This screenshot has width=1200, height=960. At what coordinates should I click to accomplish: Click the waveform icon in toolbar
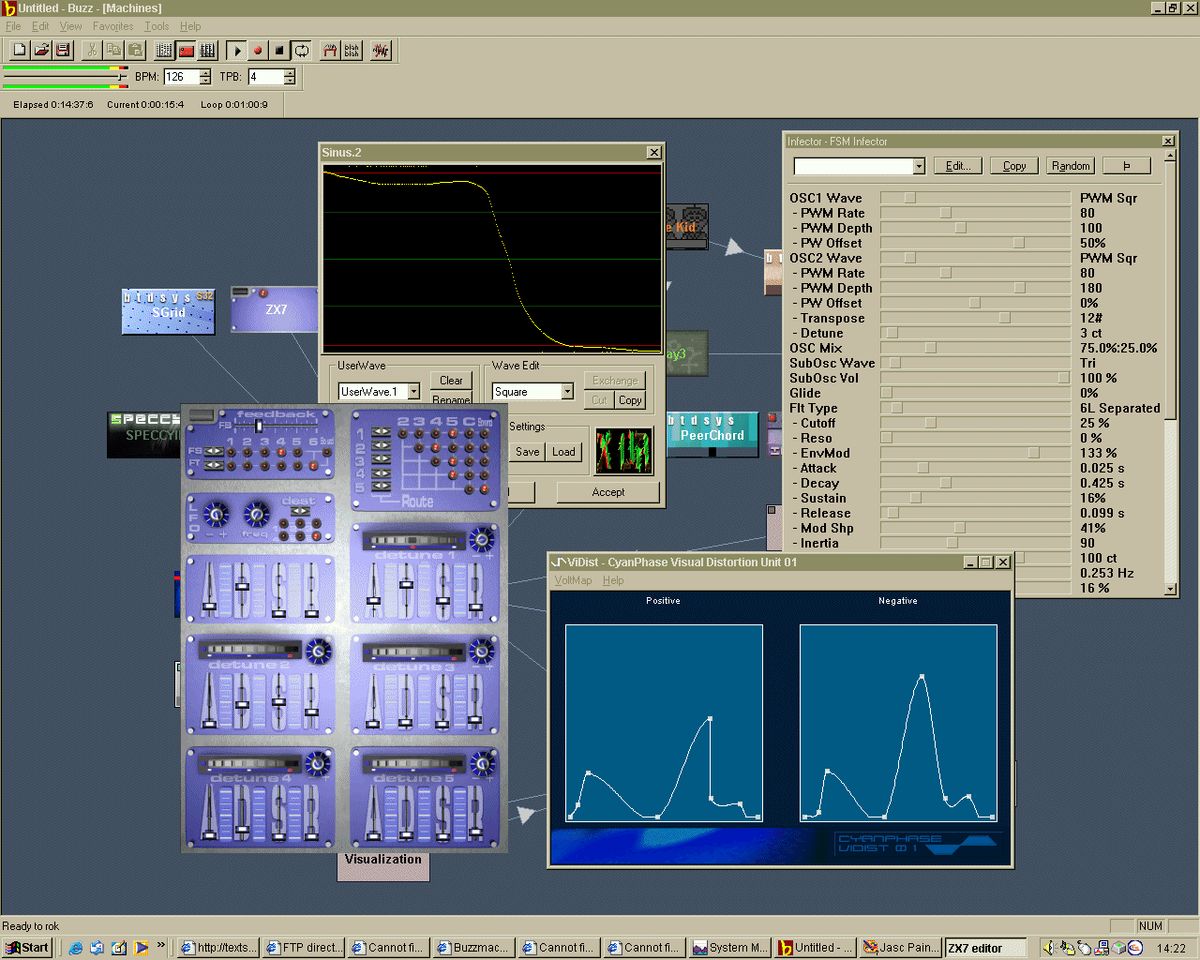(x=380, y=50)
